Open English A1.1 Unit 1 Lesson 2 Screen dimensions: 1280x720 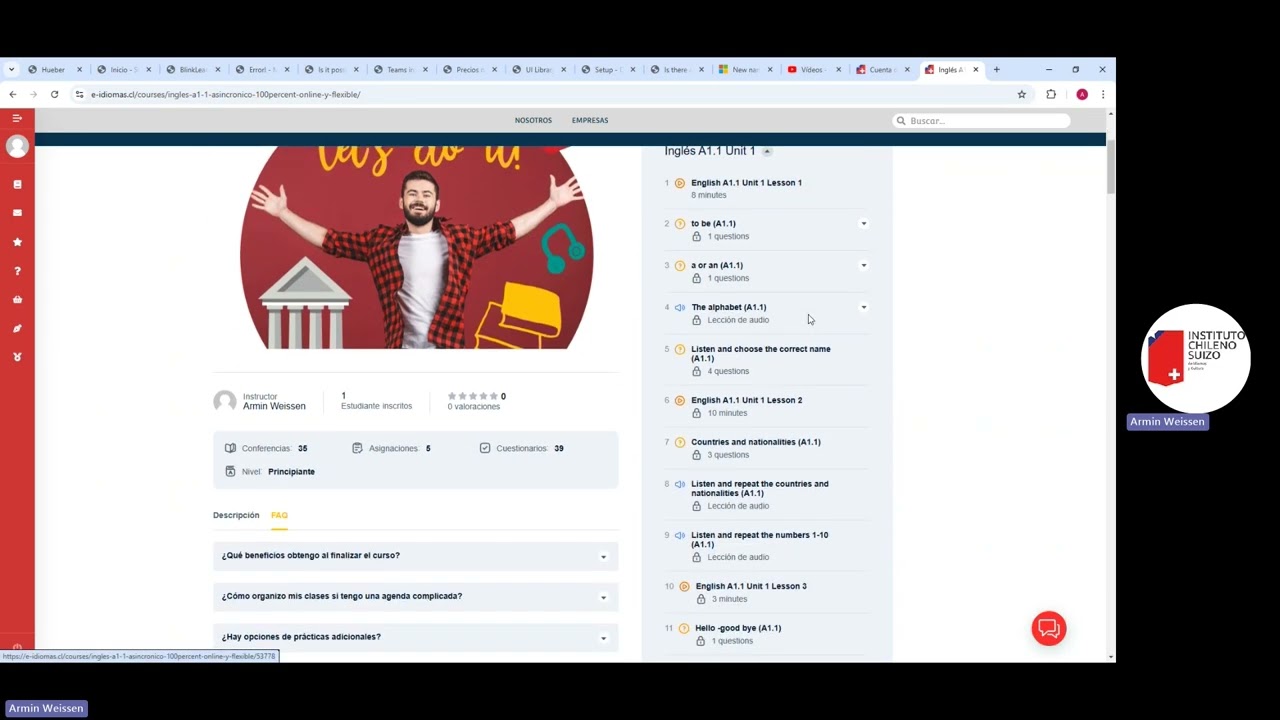746,400
